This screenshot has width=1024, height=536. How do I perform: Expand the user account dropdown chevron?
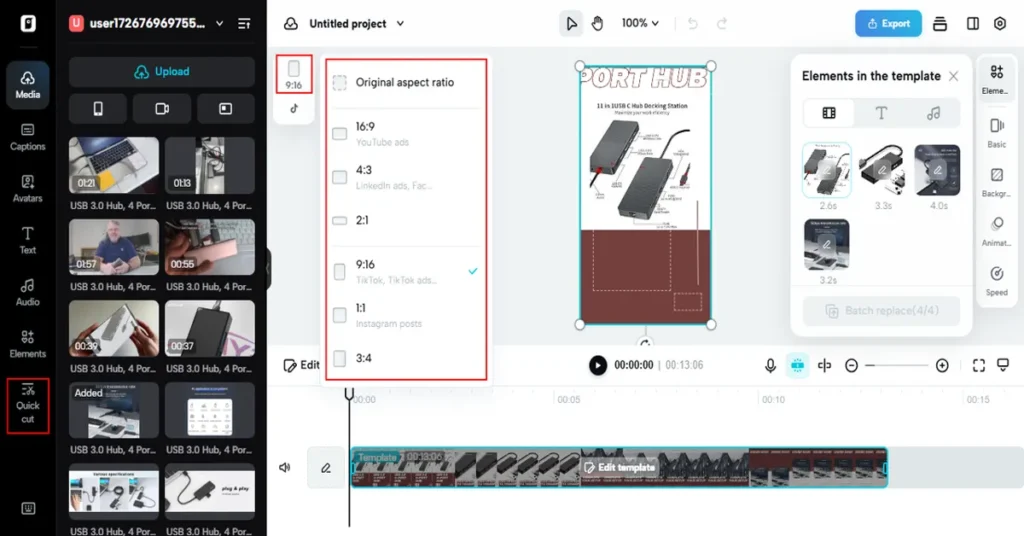(220, 24)
